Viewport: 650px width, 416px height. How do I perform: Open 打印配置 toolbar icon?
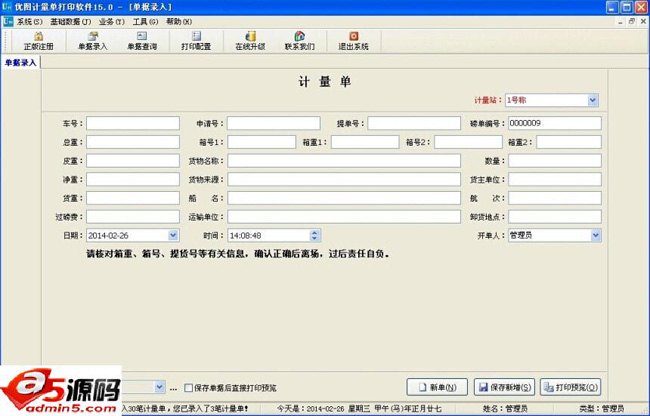coord(196,41)
